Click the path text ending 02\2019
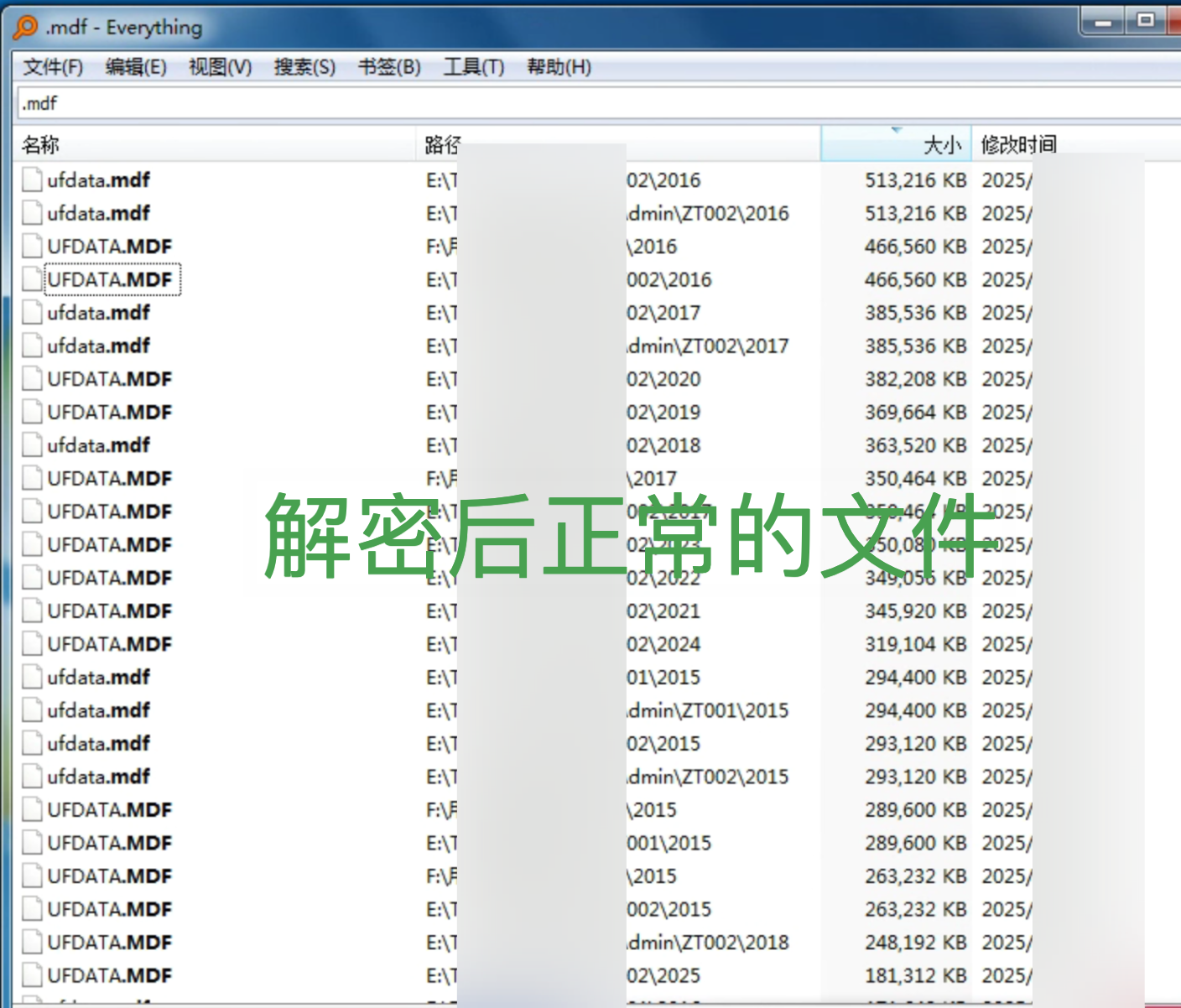The height and width of the screenshot is (1008, 1181). [663, 412]
